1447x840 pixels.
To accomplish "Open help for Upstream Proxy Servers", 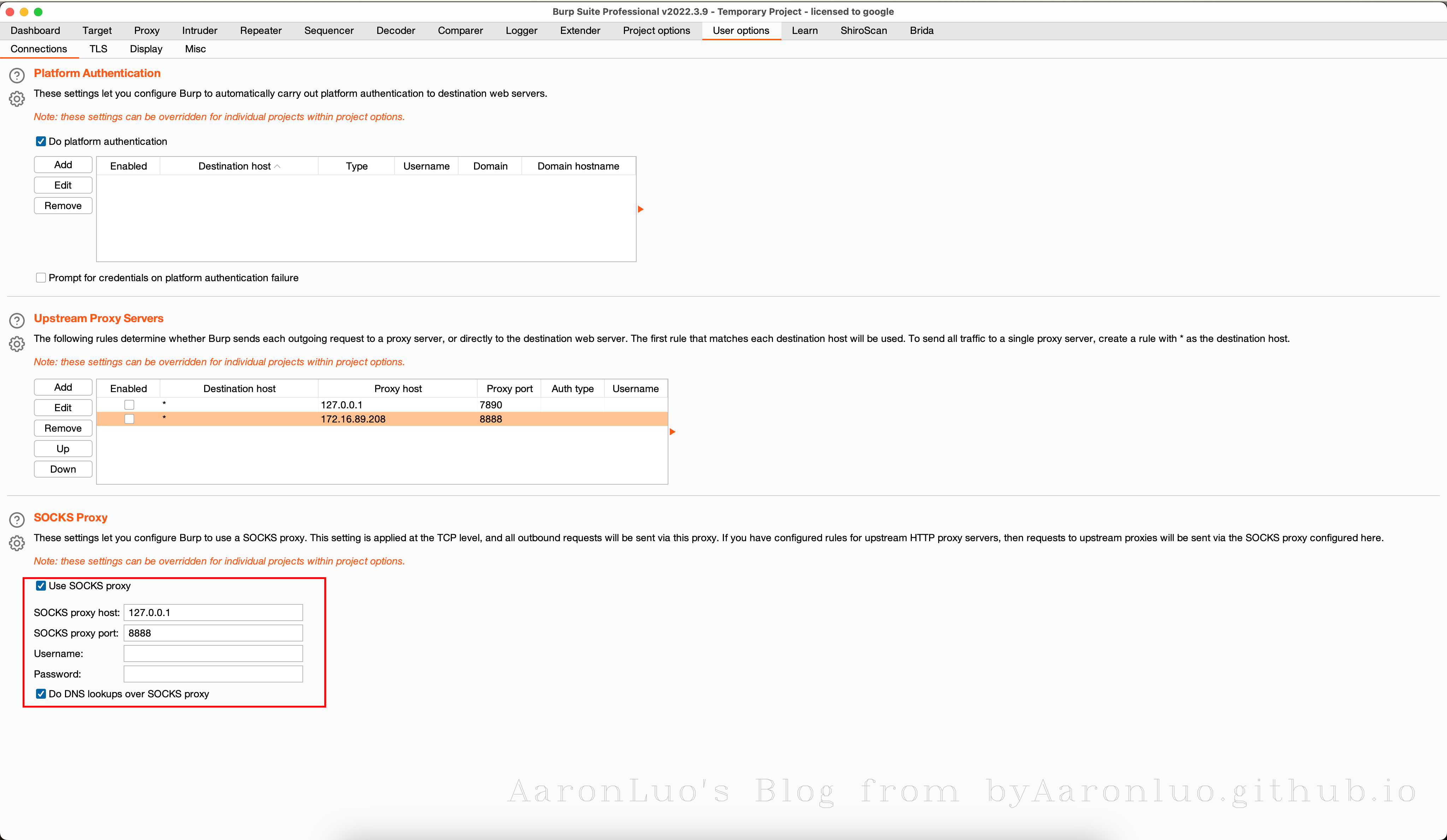I will coord(17,320).
